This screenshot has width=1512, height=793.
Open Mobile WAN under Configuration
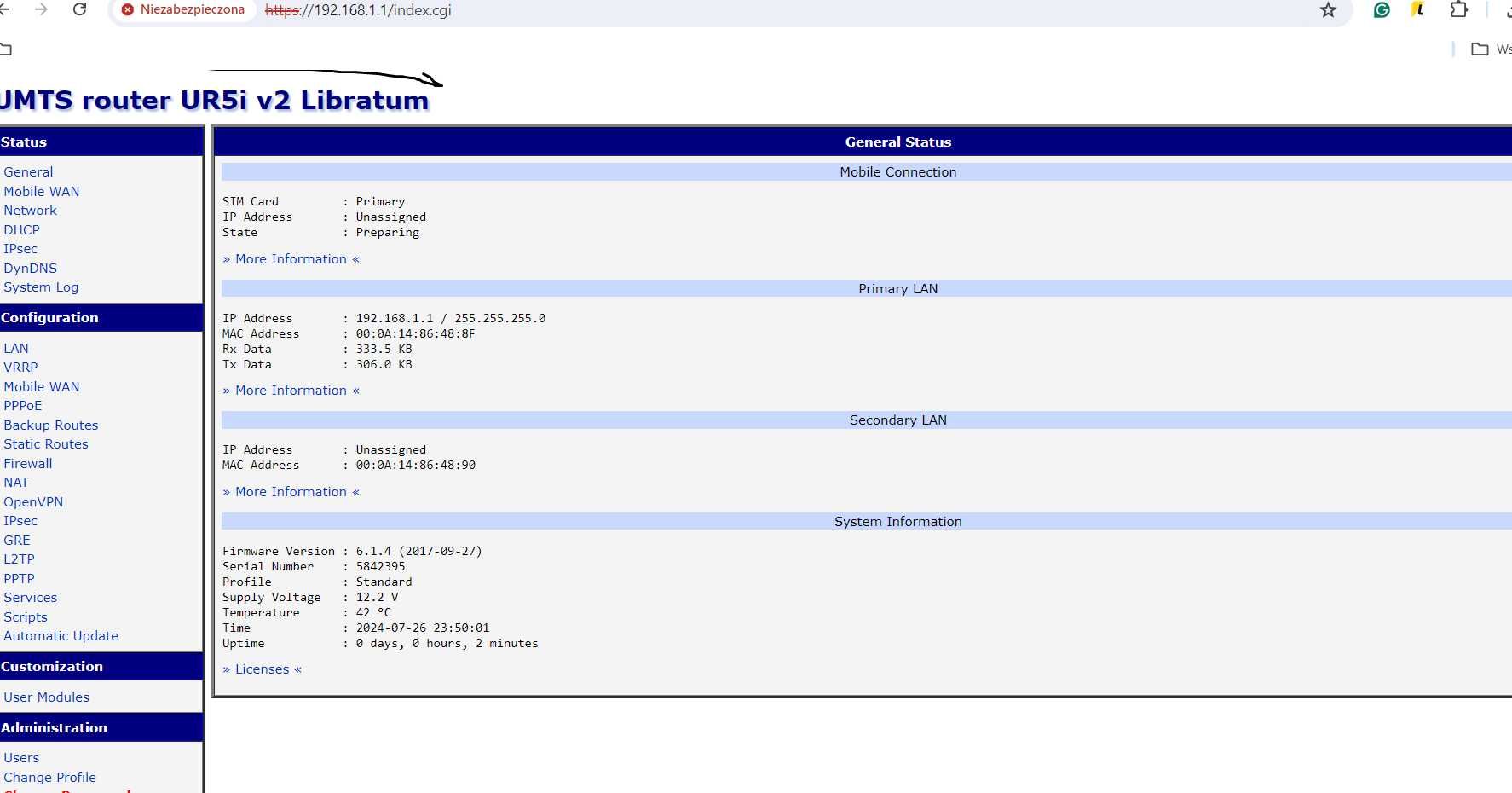42,387
